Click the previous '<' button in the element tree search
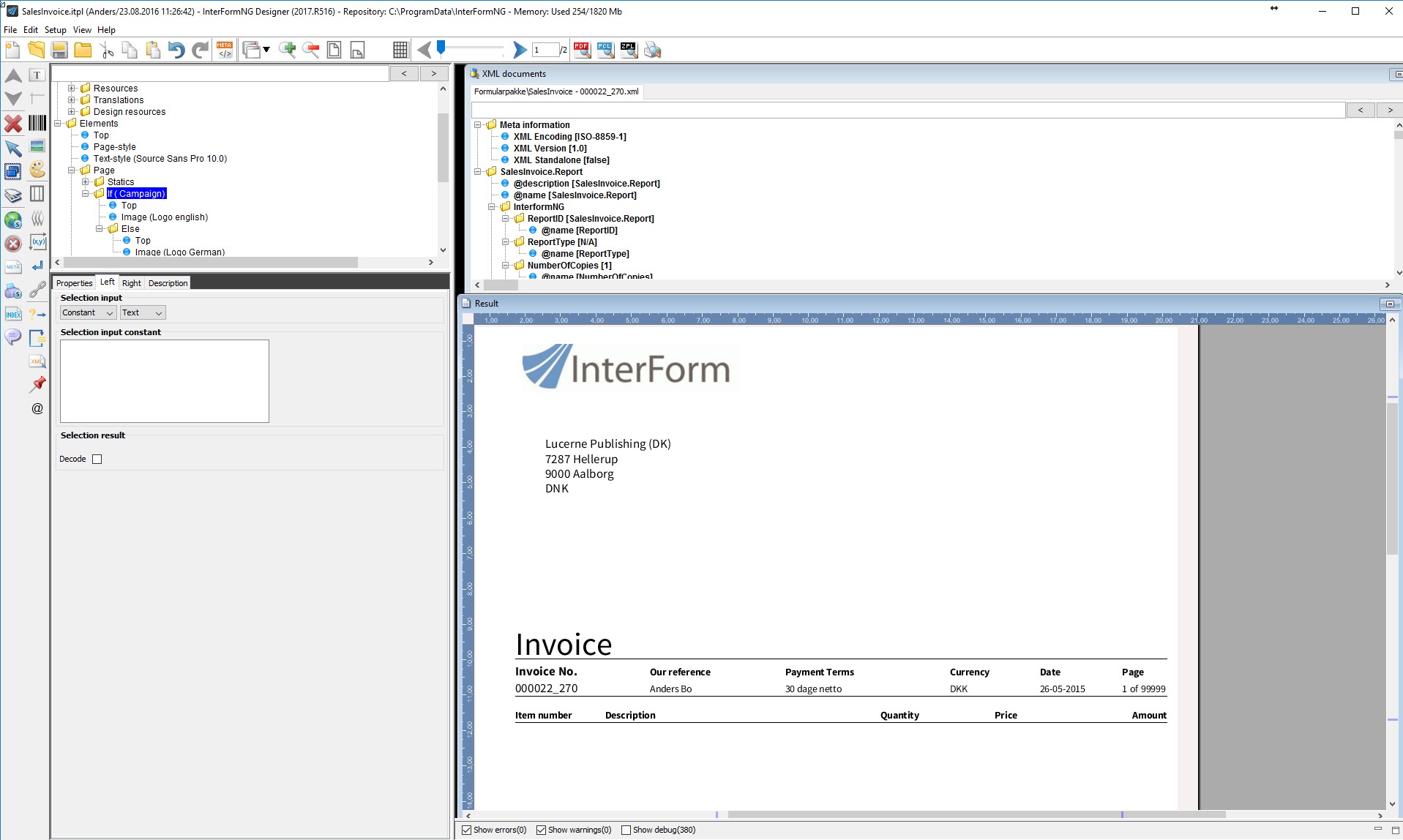 404,73
